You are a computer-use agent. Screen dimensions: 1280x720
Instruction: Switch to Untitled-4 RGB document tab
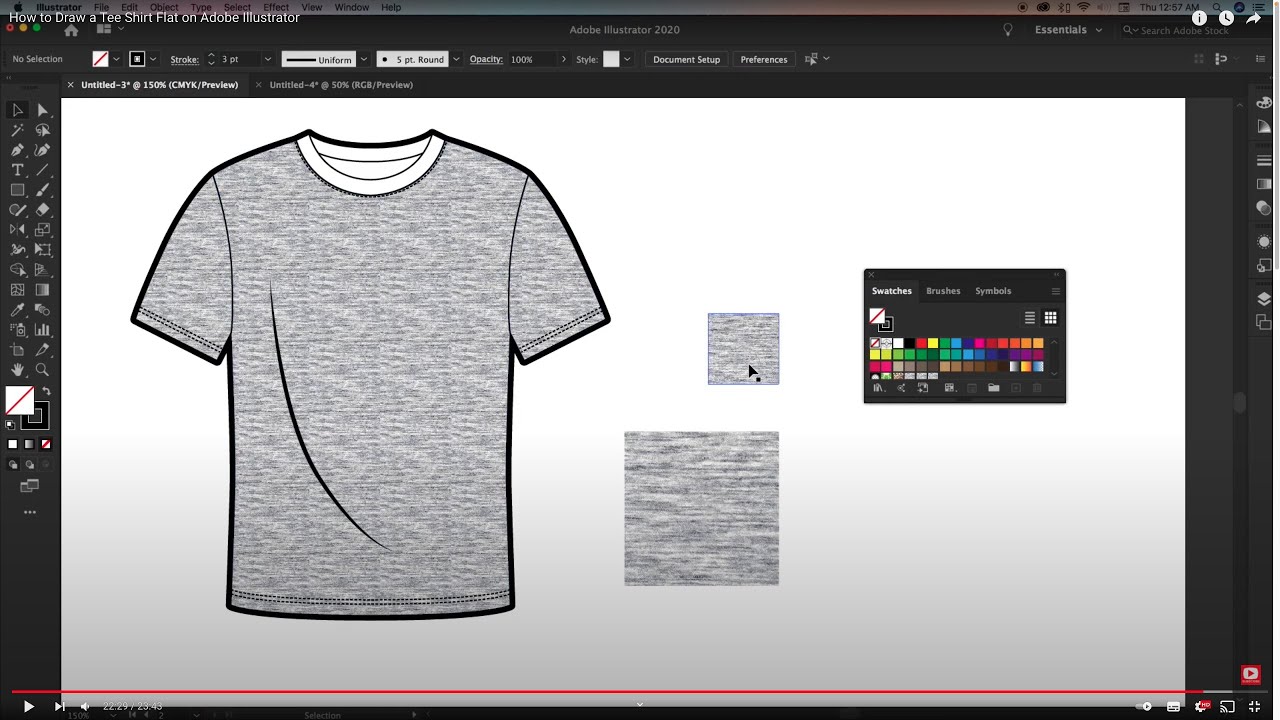(341, 85)
